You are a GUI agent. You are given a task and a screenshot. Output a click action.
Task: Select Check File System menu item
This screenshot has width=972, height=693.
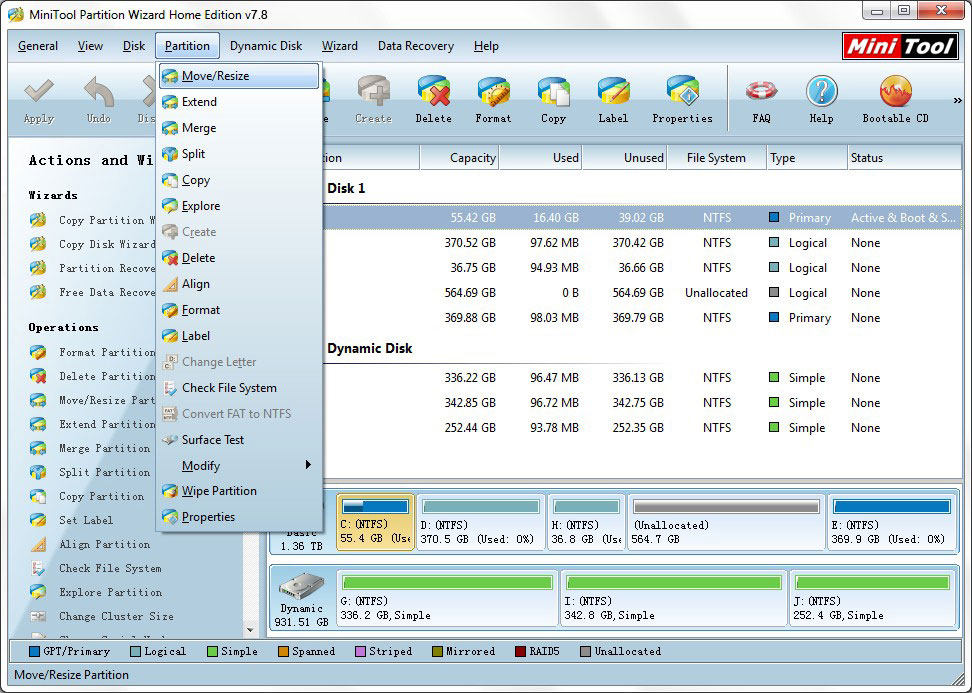[229, 388]
